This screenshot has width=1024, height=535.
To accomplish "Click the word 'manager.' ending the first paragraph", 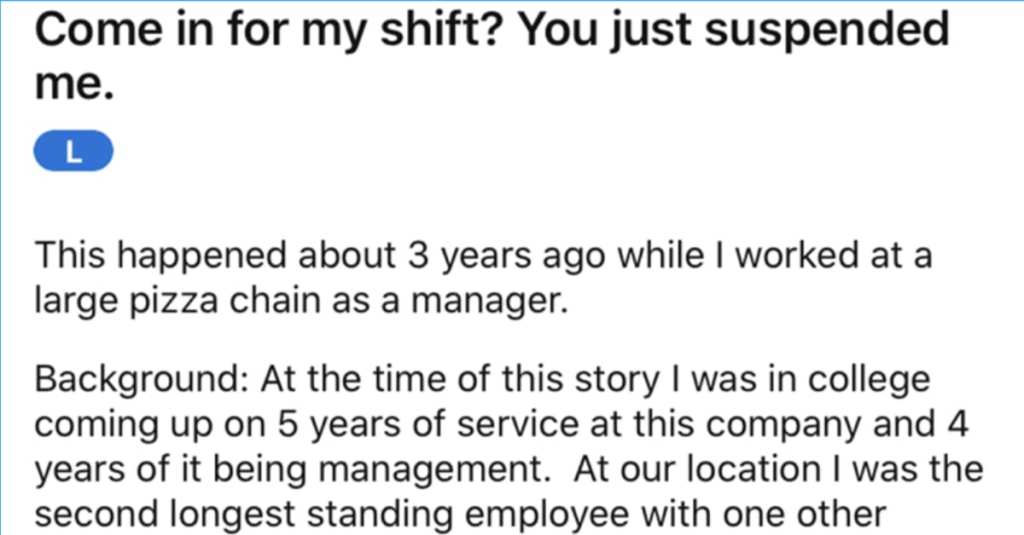I will (x=489, y=300).
